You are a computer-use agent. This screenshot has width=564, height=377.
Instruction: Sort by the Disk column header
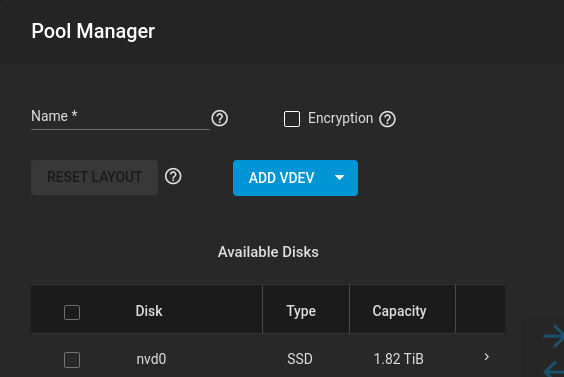(149, 311)
